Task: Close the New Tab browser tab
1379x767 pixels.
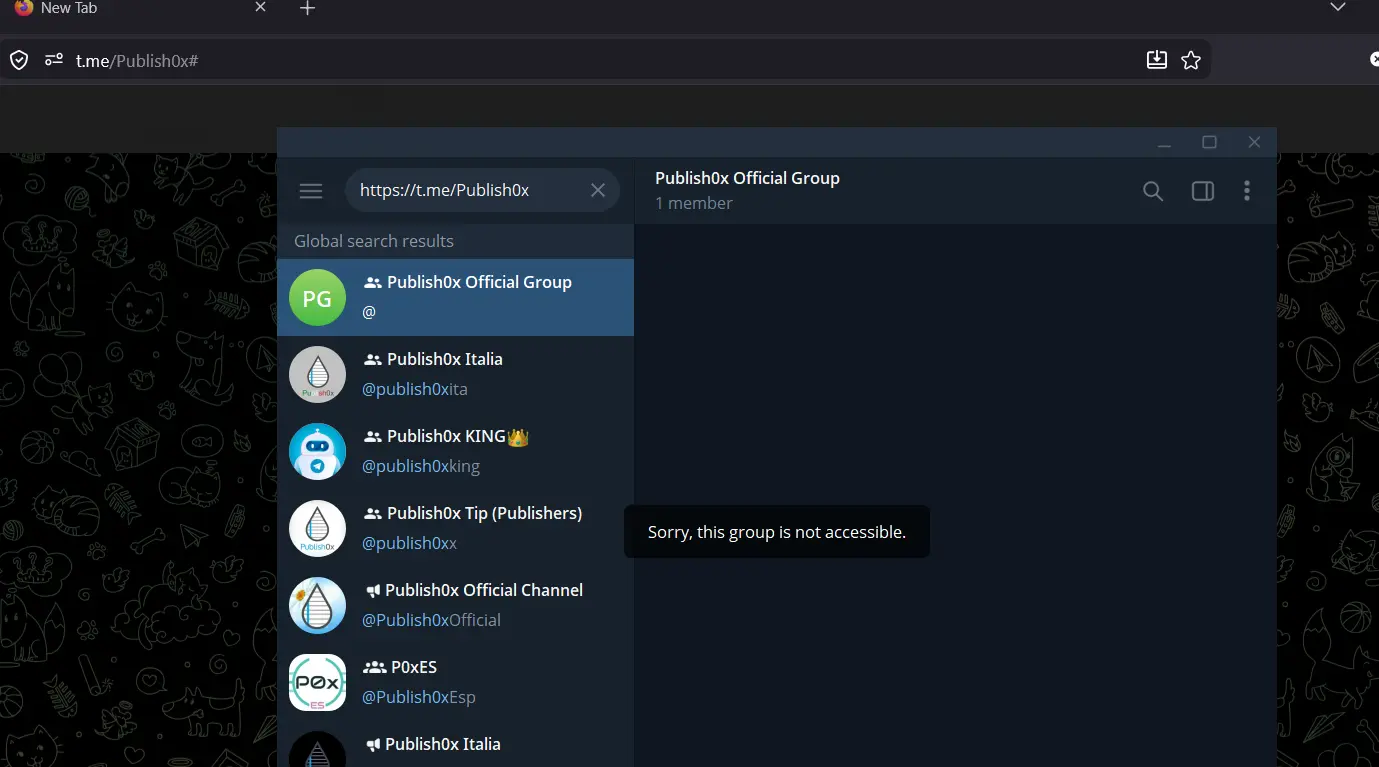Action: click(261, 7)
